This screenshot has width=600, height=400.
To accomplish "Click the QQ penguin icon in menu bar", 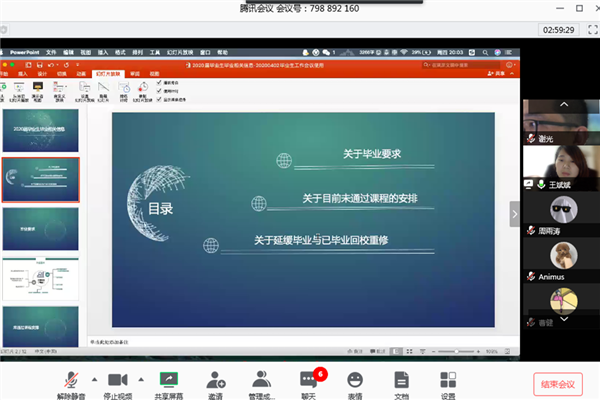I will pos(305,52).
